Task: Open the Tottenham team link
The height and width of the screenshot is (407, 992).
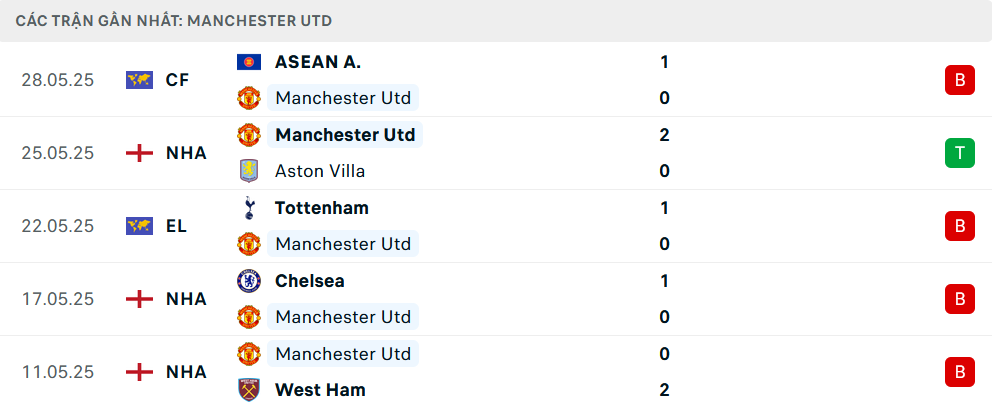Action: 321,208
